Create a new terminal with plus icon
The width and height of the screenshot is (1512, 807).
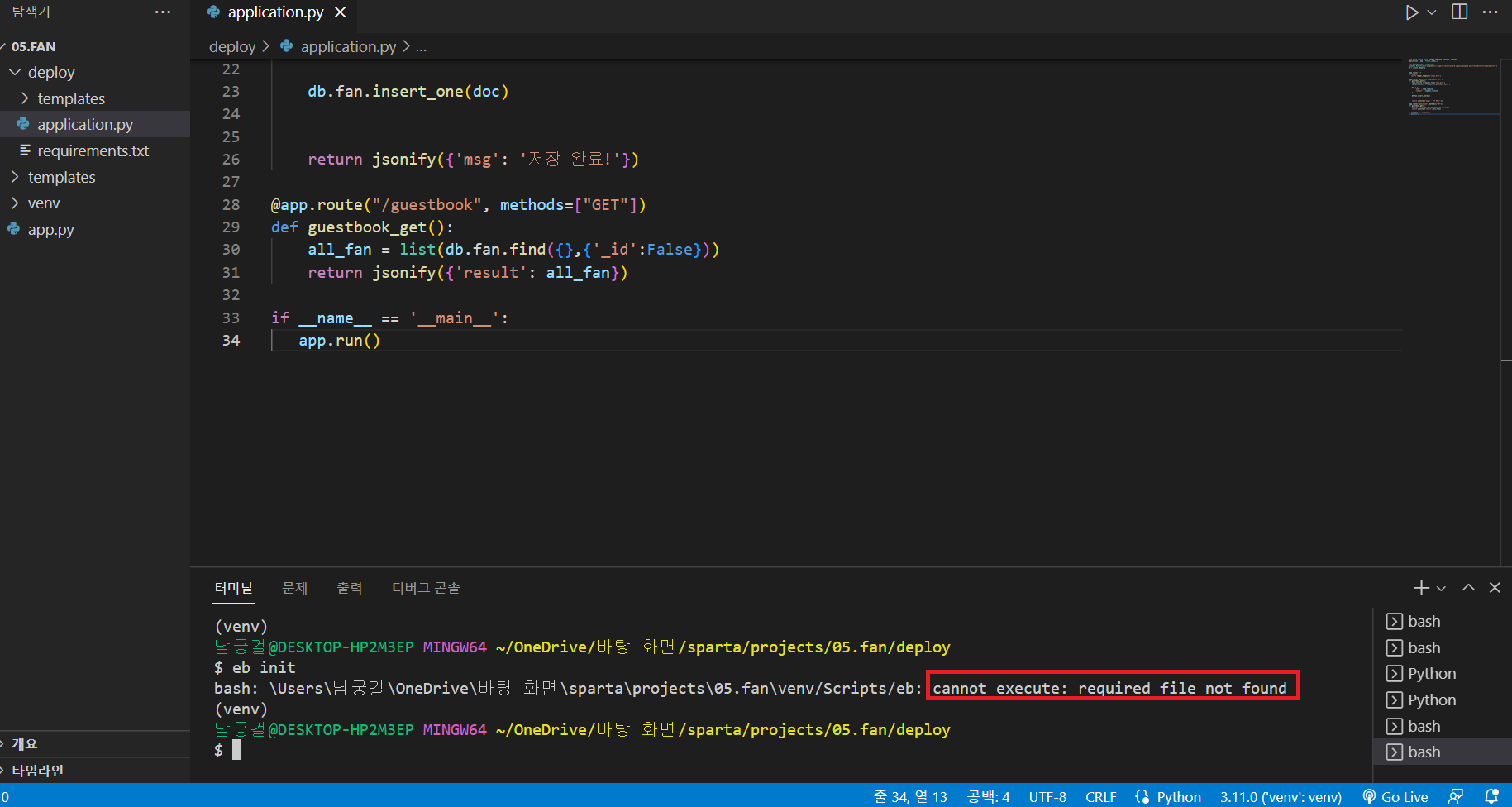point(1421,588)
